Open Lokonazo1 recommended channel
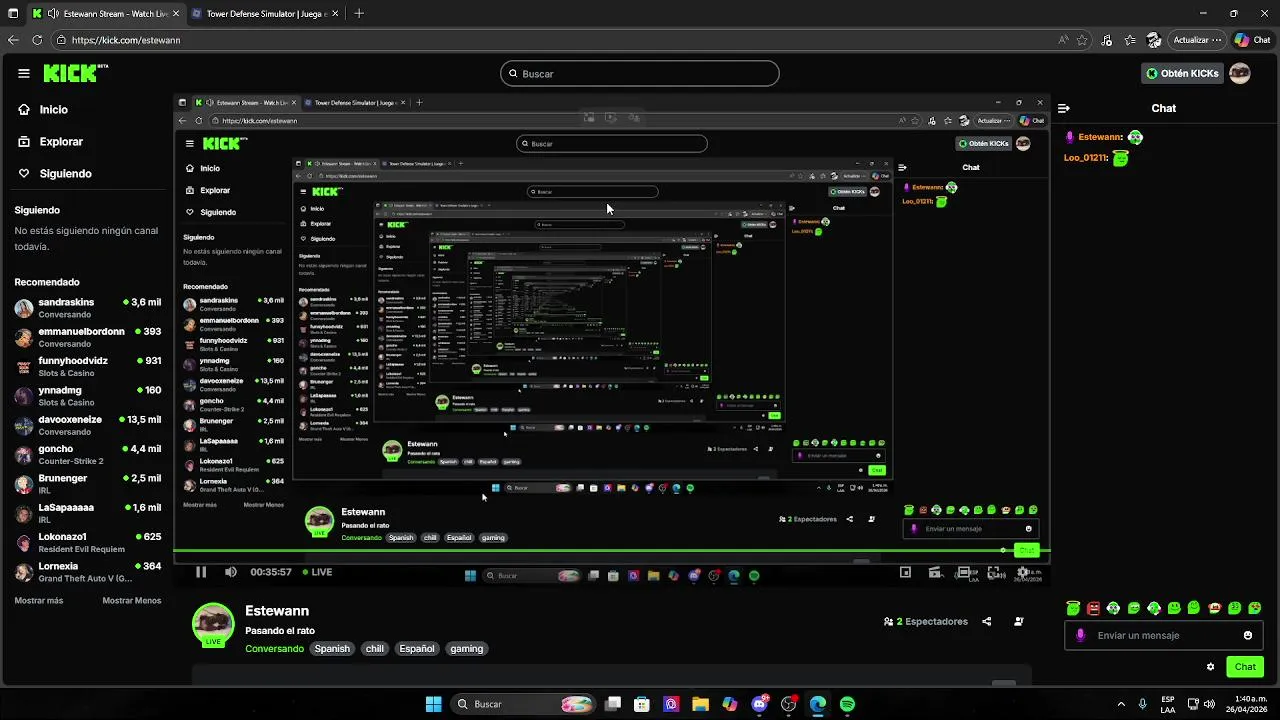The width and height of the screenshot is (1280, 720). 88,543
